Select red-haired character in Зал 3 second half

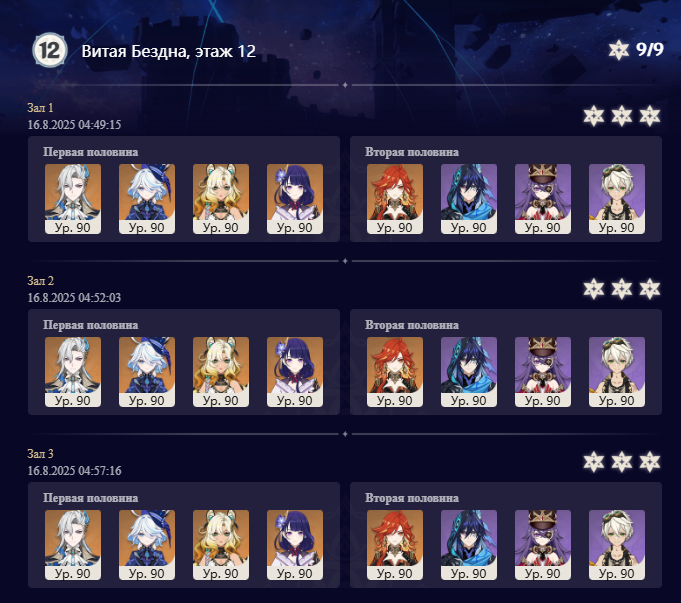(x=395, y=545)
